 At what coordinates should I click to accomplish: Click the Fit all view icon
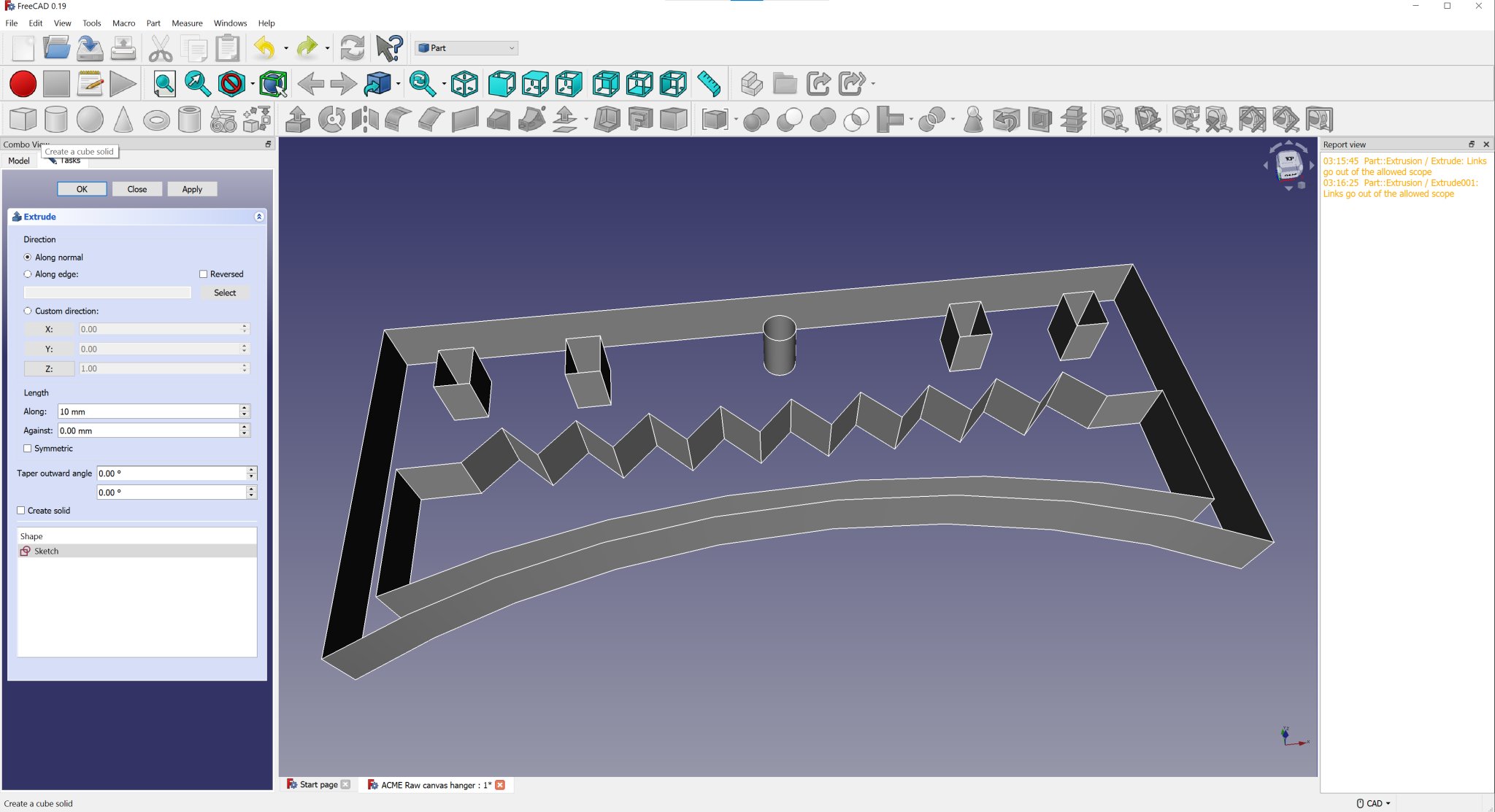164,84
